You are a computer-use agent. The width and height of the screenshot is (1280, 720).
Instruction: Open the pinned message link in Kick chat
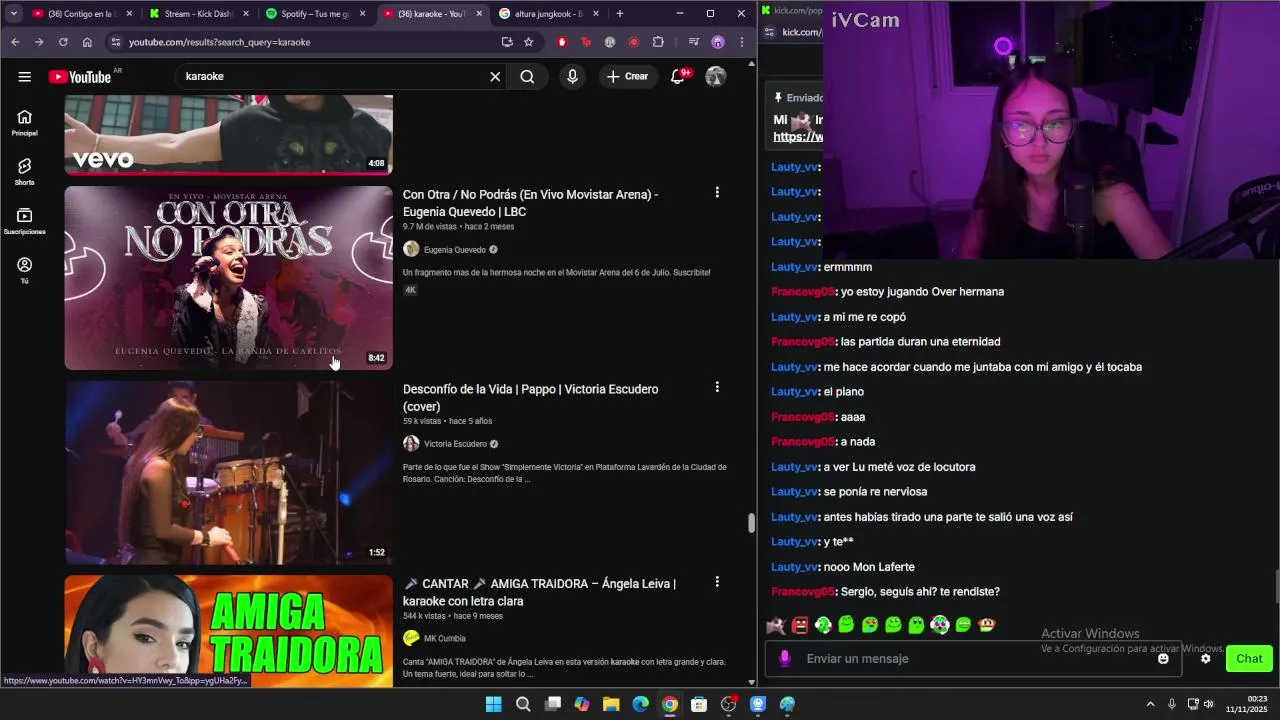pyautogui.click(x=798, y=137)
